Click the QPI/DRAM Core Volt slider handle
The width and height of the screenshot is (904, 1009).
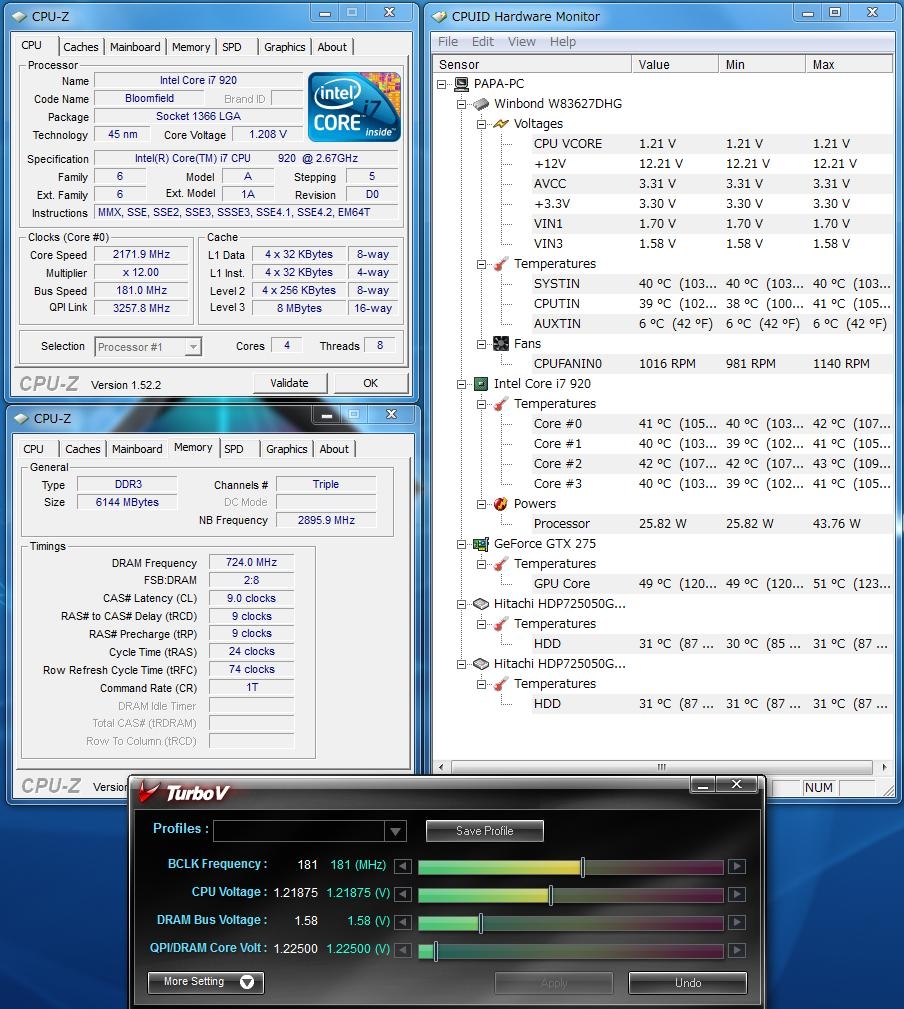pos(436,950)
